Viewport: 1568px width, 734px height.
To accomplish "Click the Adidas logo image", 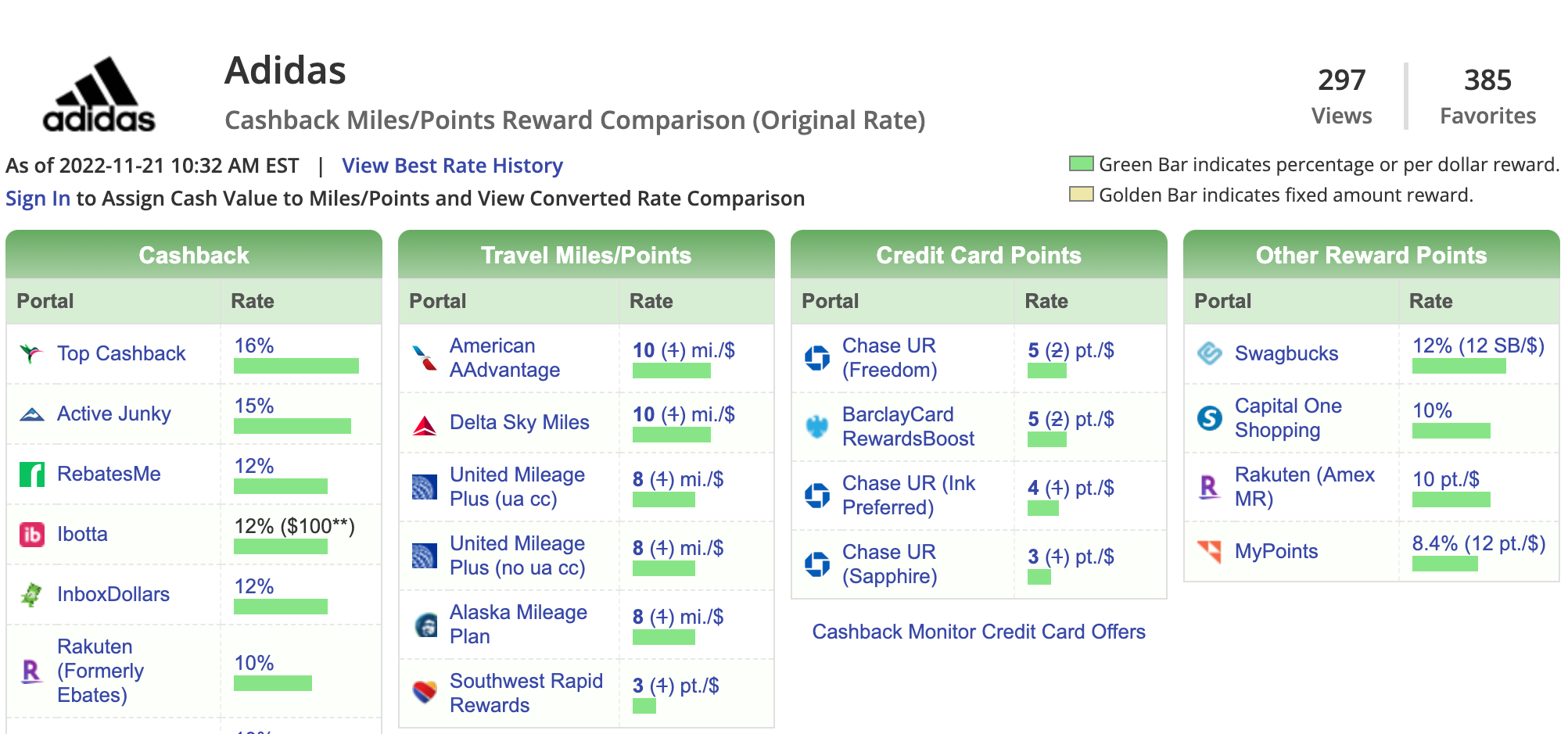I will click(x=99, y=95).
